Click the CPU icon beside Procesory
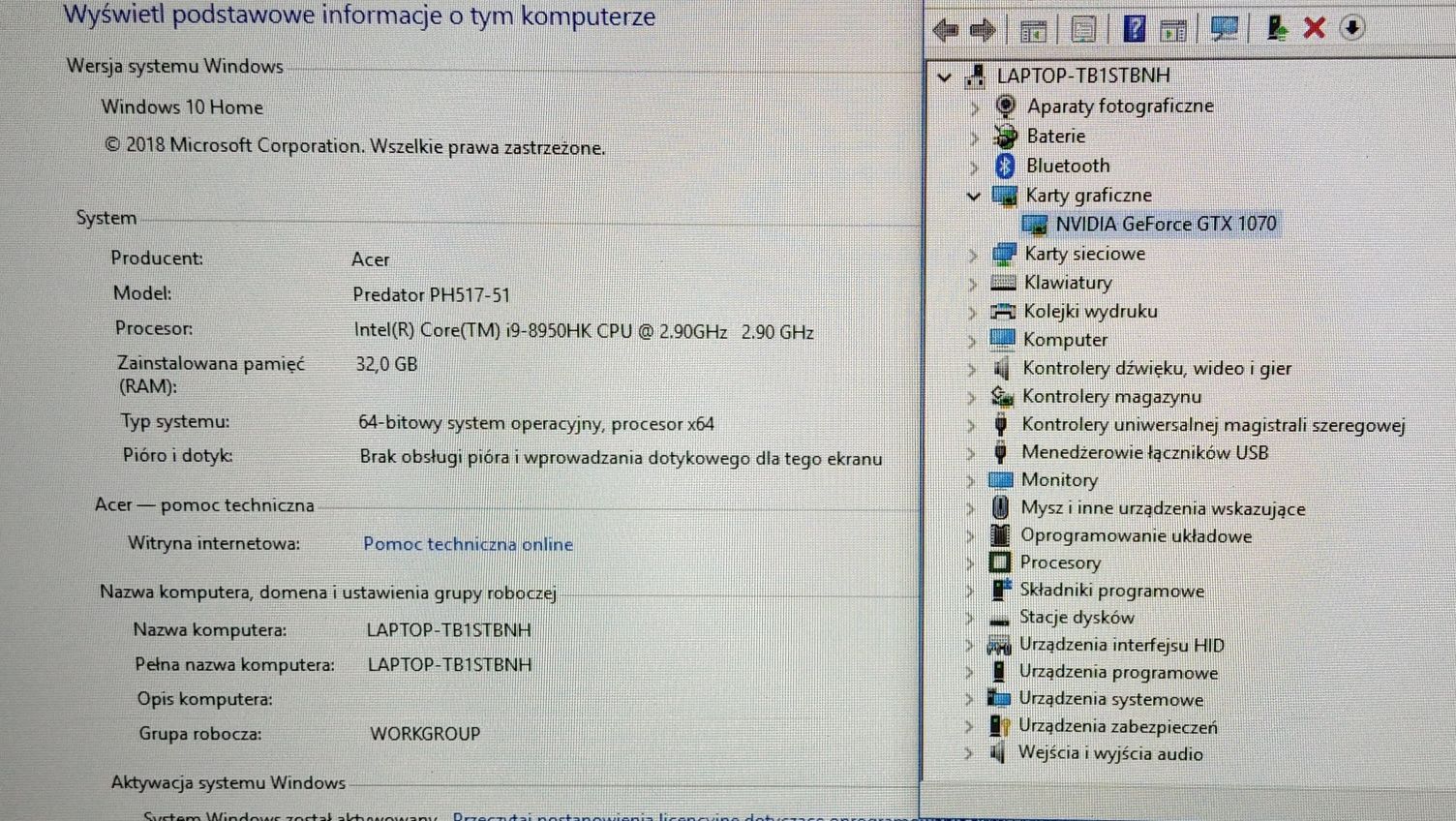Screen dimensions: 1456x821 click(x=1000, y=563)
